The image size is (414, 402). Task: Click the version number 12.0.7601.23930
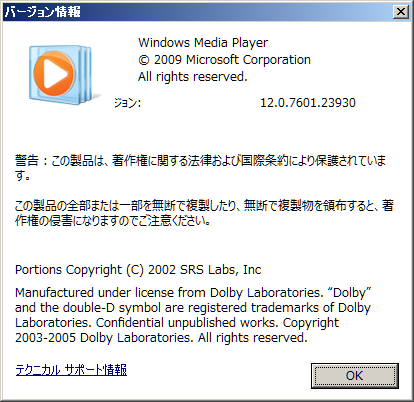pos(308,103)
